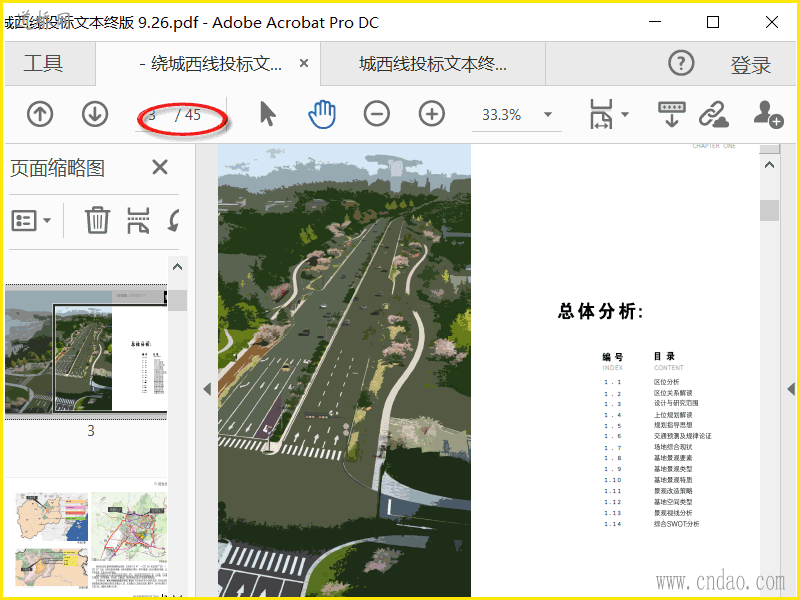This screenshot has height=600, width=800.
Task: Click the insert pages icon in thumbnails panel
Action: [x=138, y=220]
